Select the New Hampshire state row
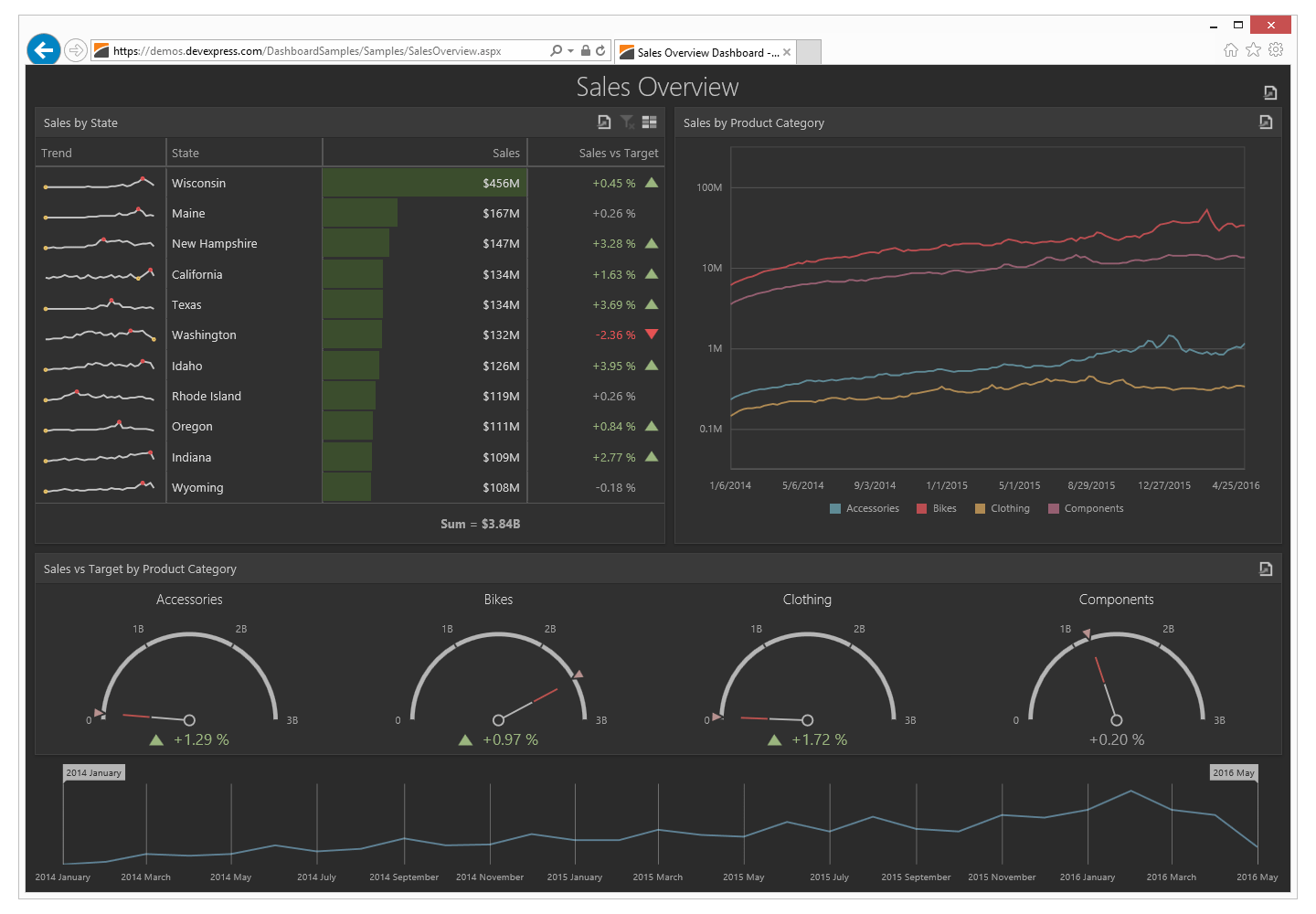Screen dimensions: 1316x914 point(350,244)
